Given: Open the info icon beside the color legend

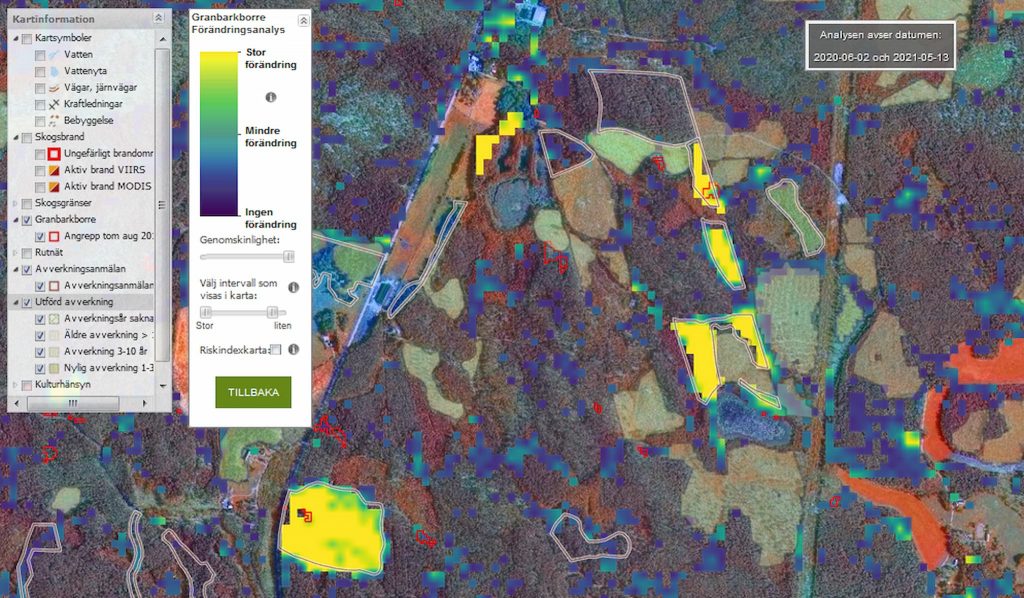Looking at the screenshot, I should (x=271, y=97).
